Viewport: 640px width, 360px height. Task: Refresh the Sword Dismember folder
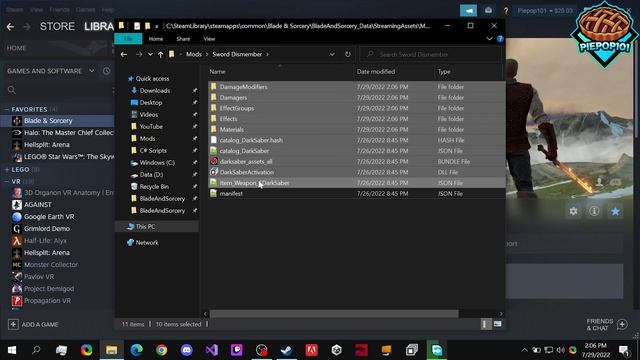tap(347, 54)
